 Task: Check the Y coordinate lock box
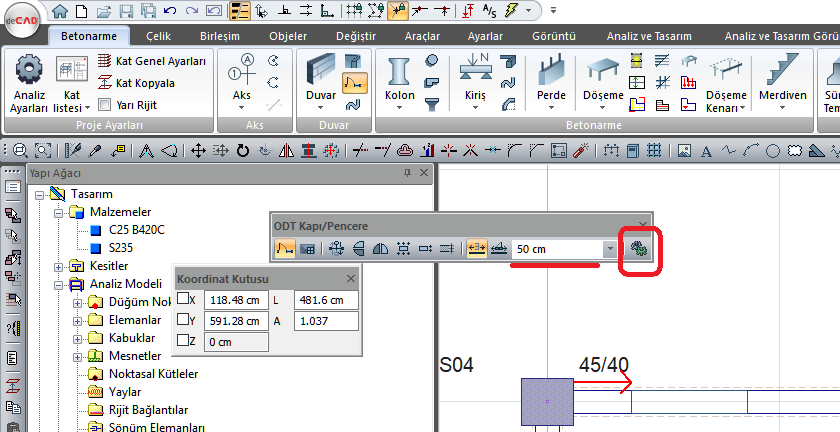pos(183,321)
